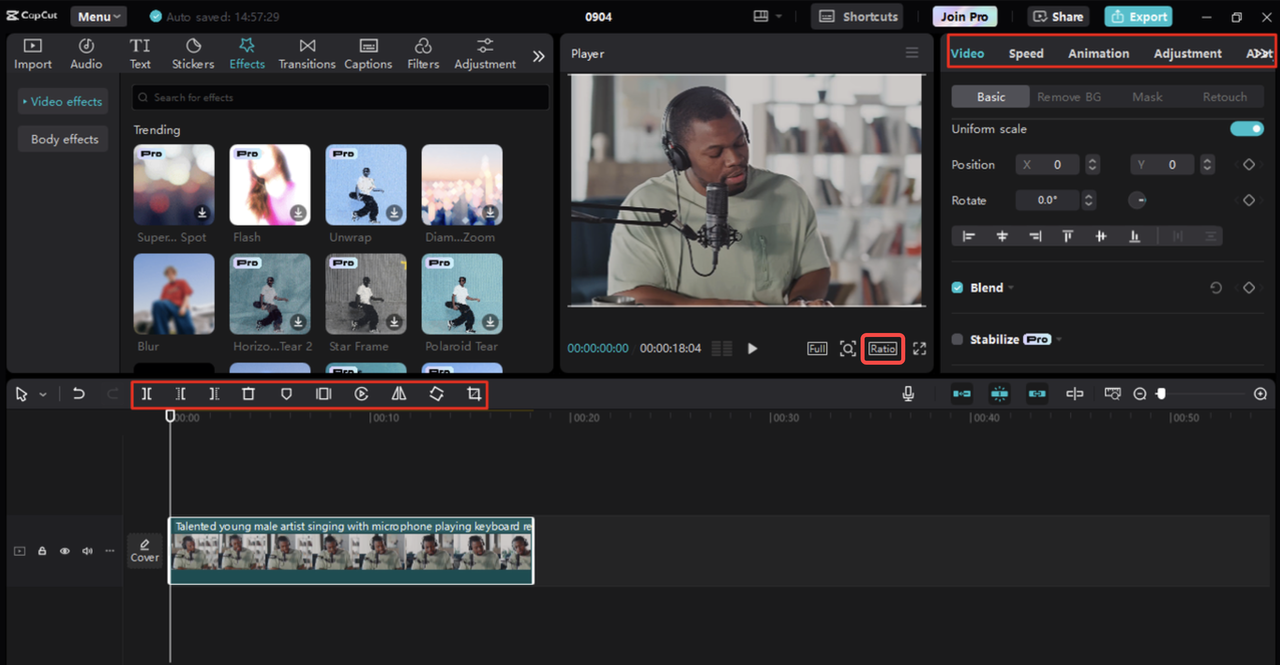The image size is (1280, 665).
Task: Mute the video track audio
Action: [87, 551]
